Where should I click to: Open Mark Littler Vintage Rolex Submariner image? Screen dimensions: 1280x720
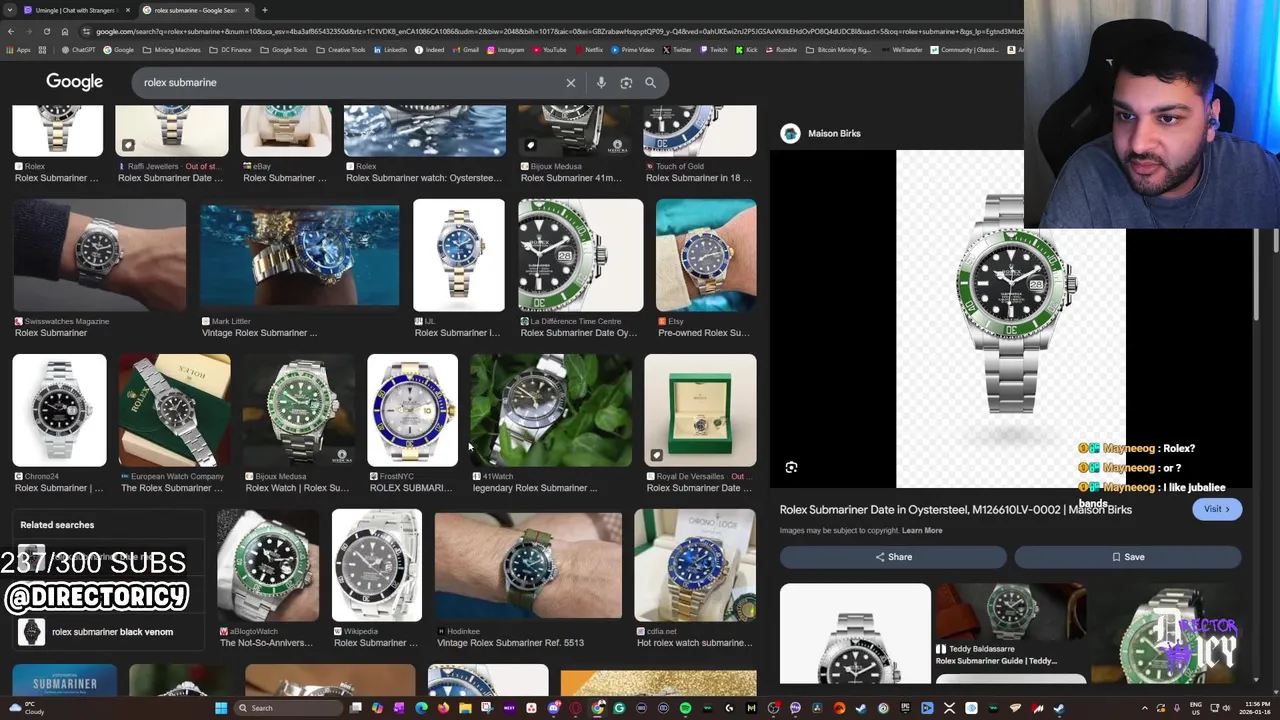pos(299,255)
